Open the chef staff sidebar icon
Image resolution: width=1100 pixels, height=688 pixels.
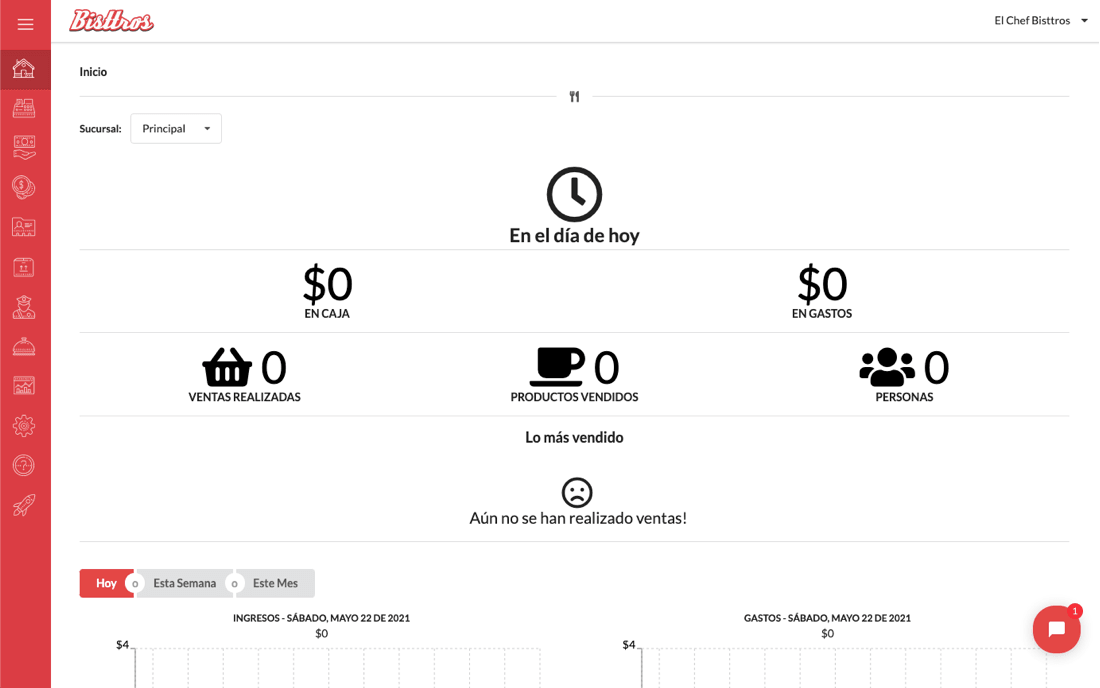(x=24, y=307)
